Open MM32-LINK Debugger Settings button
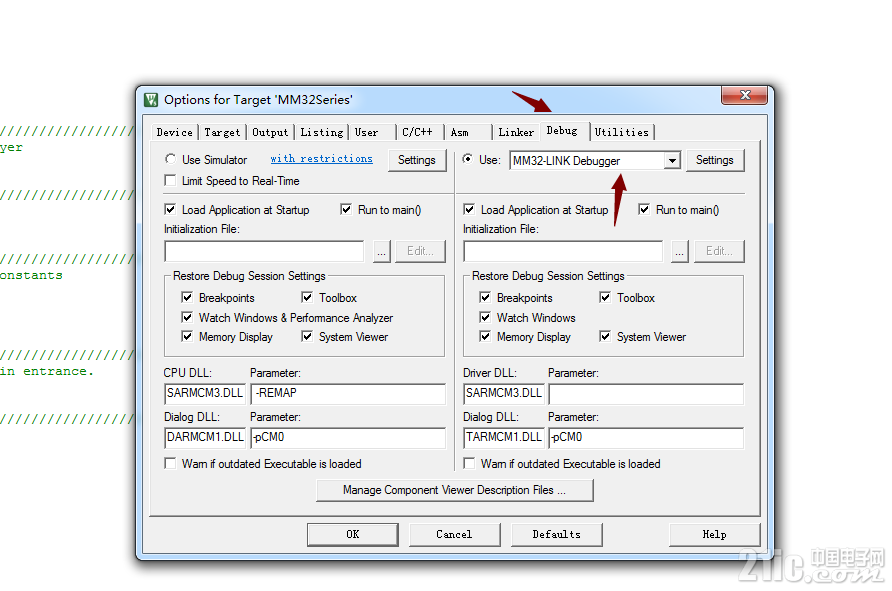This screenshot has height=591, width=892. [x=715, y=160]
